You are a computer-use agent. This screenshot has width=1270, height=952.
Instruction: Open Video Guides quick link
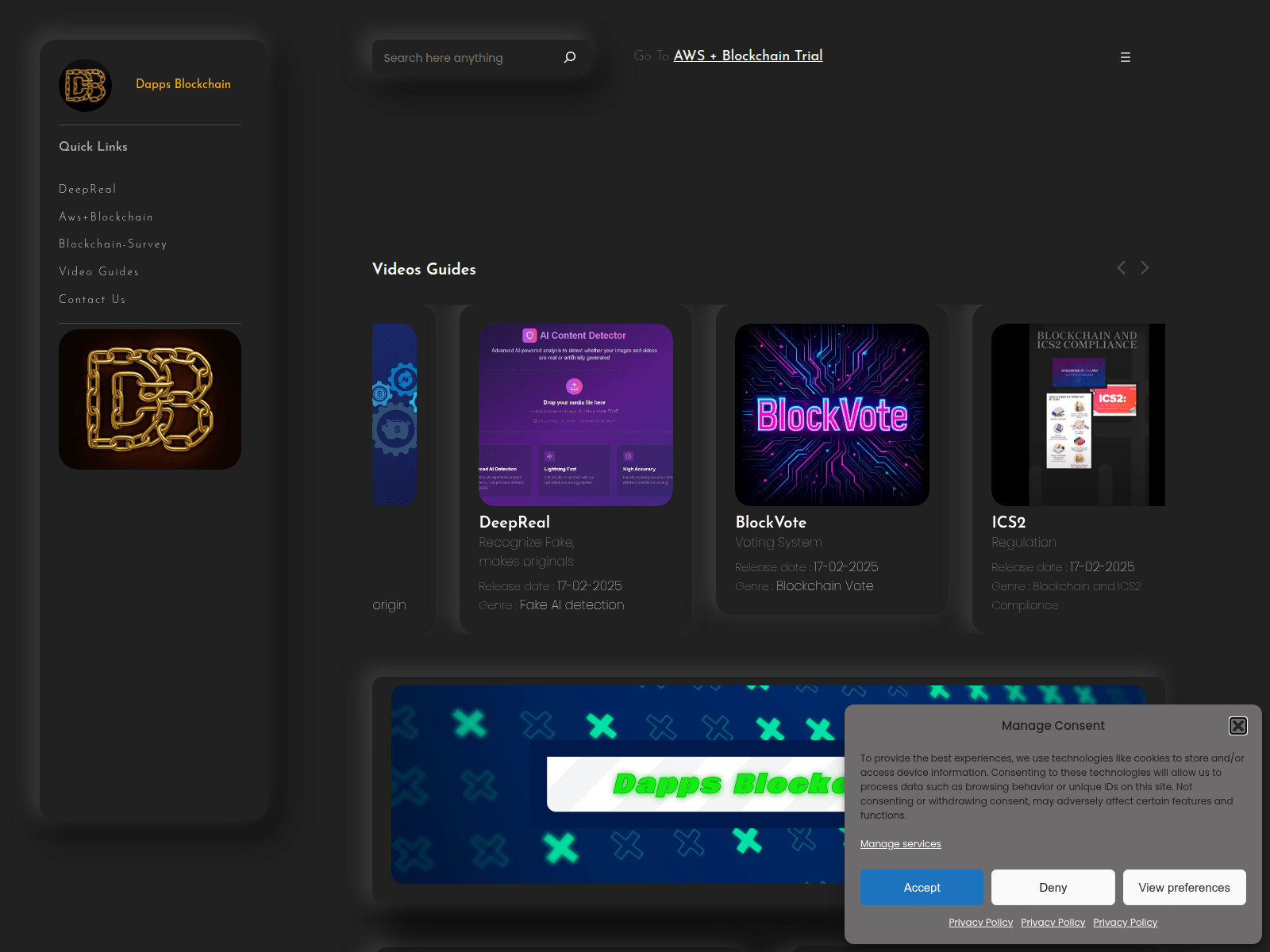point(98,271)
